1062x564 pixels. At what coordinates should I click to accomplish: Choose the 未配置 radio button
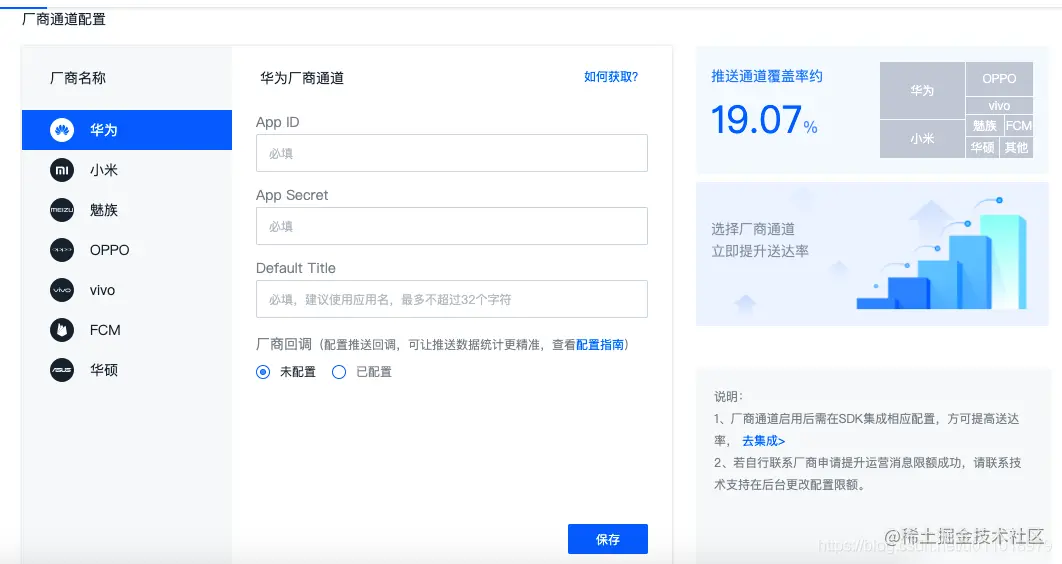pos(263,372)
